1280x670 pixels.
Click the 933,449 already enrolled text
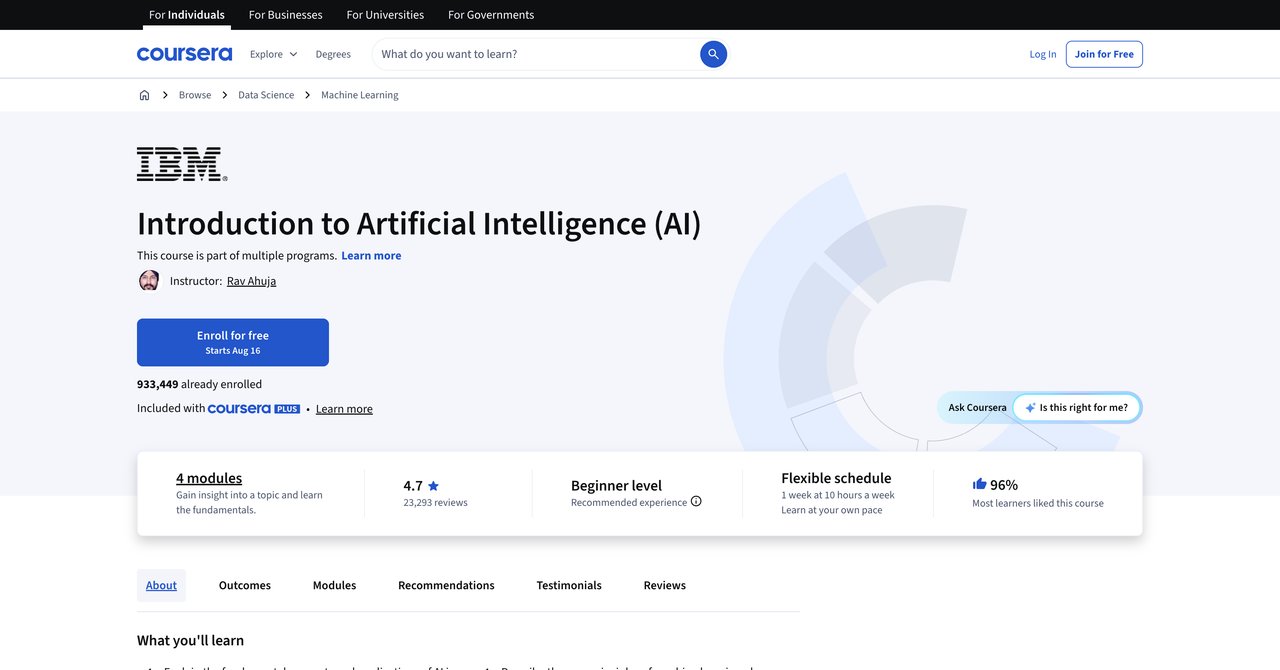click(x=199, y=384)
